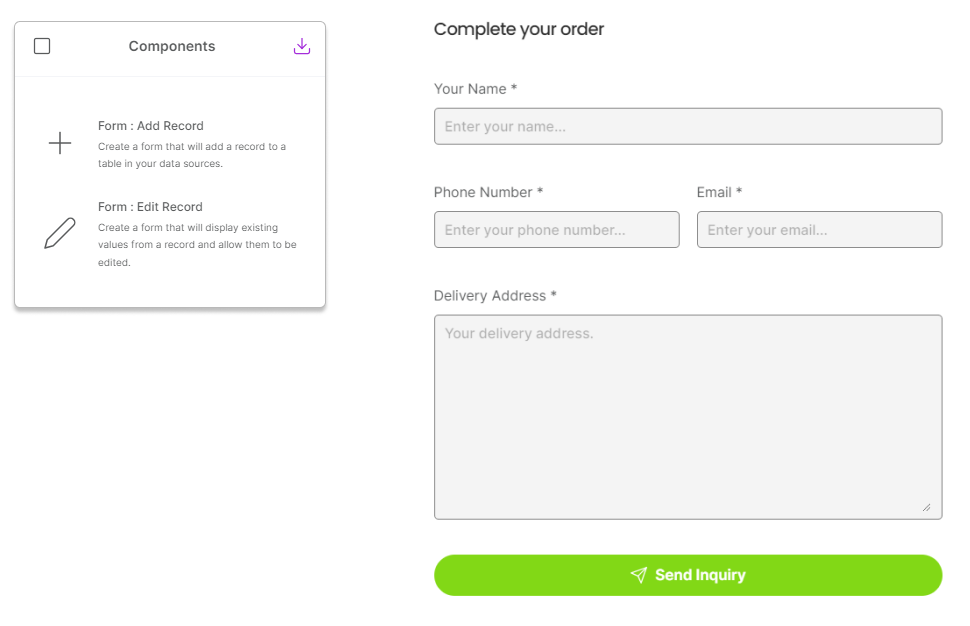The height and width of the screenshot is (626, 970).
Task: Click the Edit Record description text
Action: pos(197,245)
